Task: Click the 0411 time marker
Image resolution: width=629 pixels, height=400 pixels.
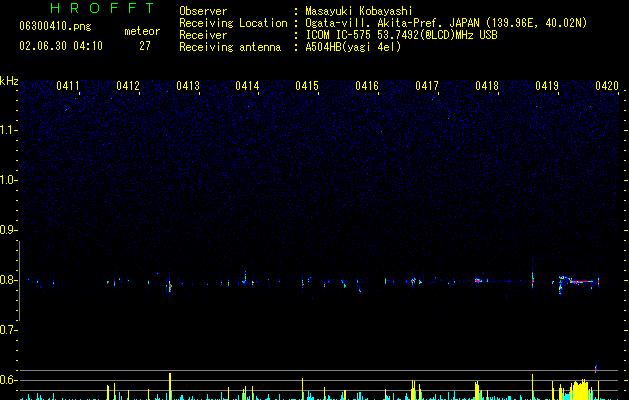Action: [68, 86]
